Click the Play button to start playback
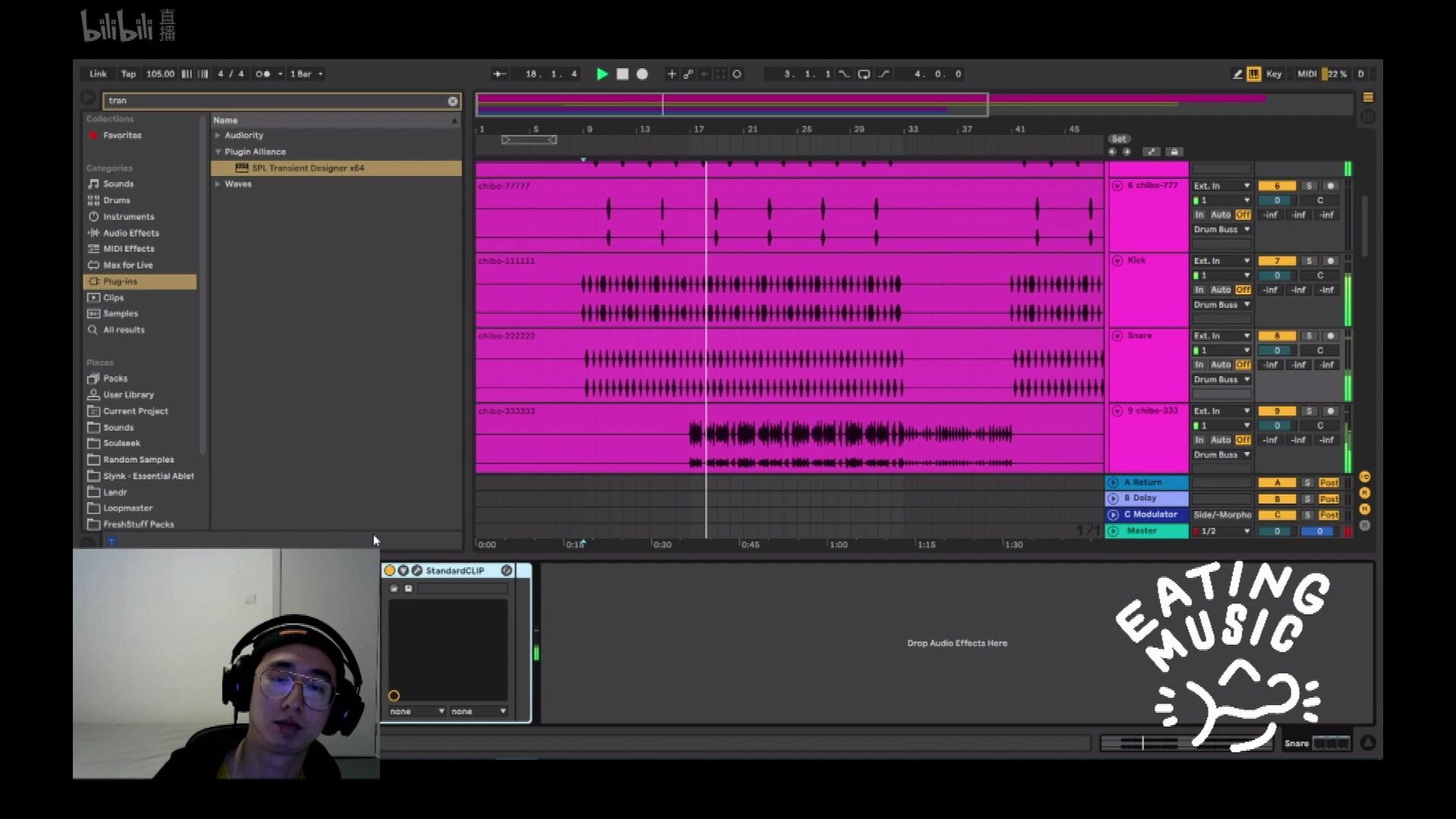 (x=600, y=73)
